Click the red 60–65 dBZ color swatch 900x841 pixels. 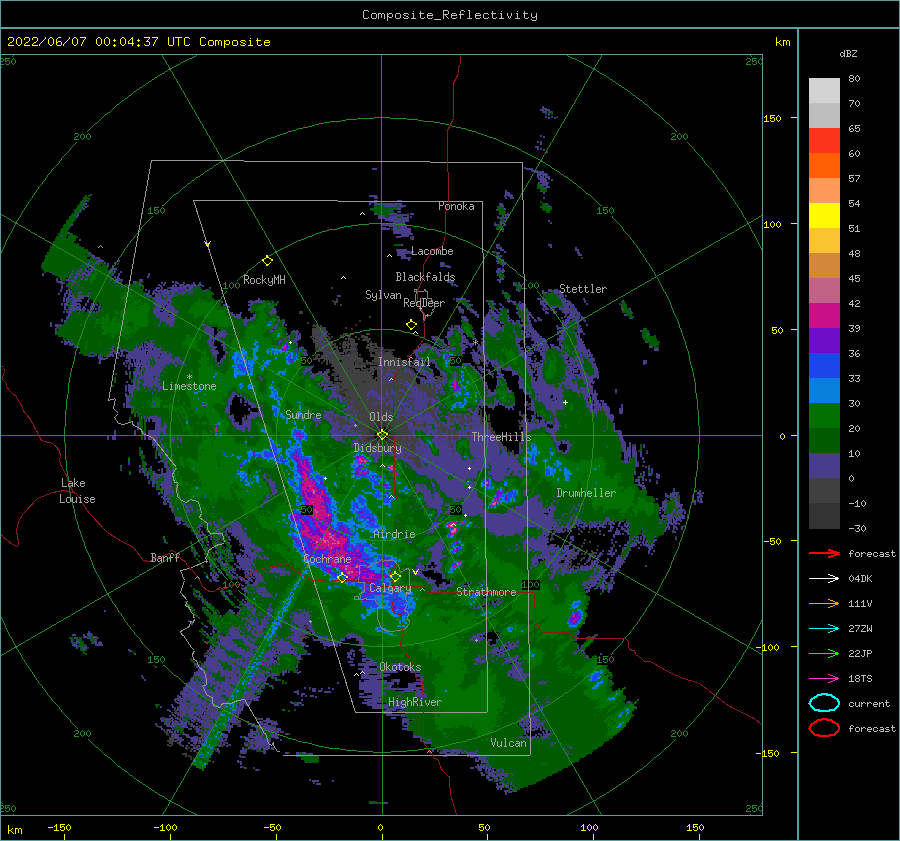[824, 141]
